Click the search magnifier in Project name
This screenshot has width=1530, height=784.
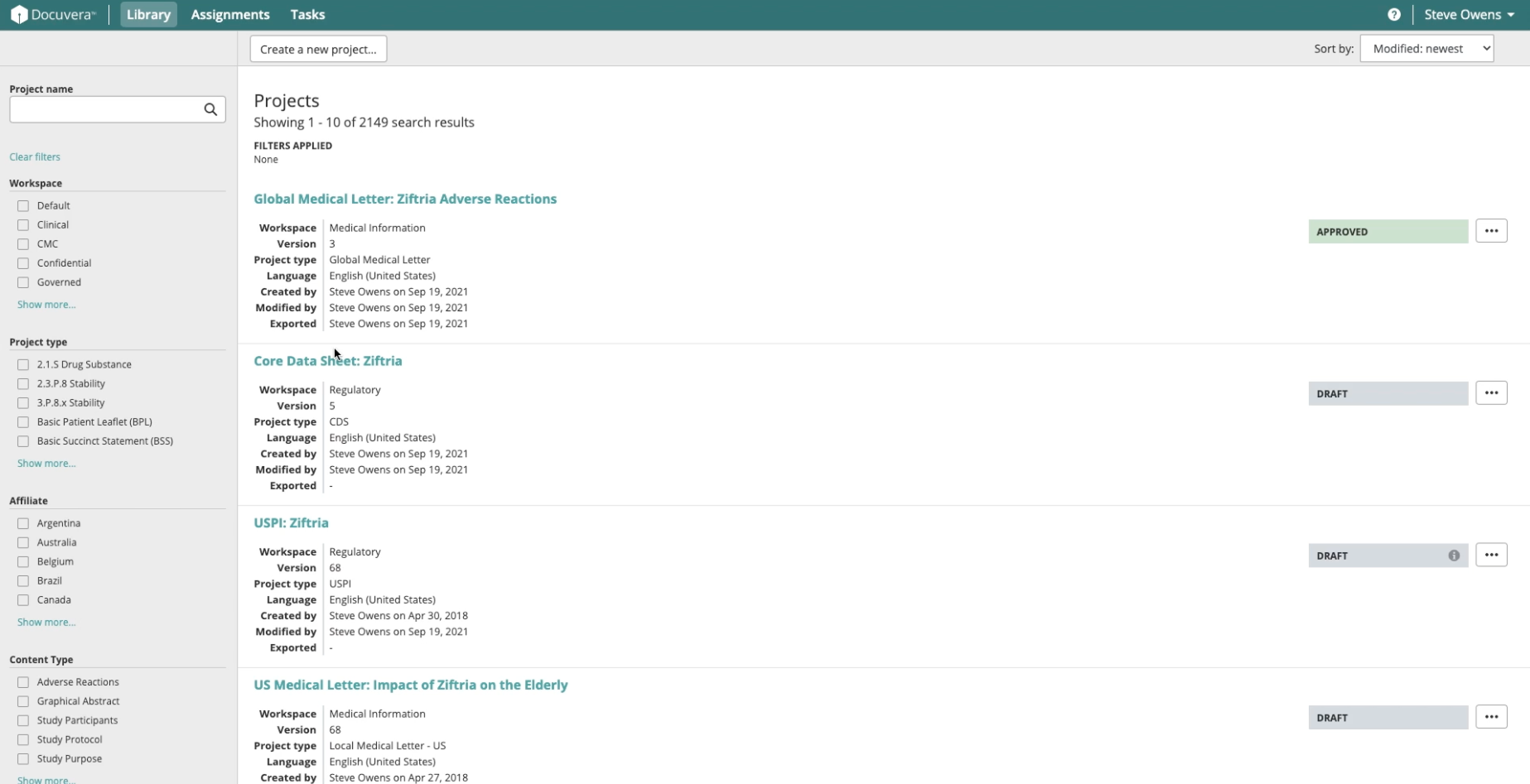(x=210, y=109)
